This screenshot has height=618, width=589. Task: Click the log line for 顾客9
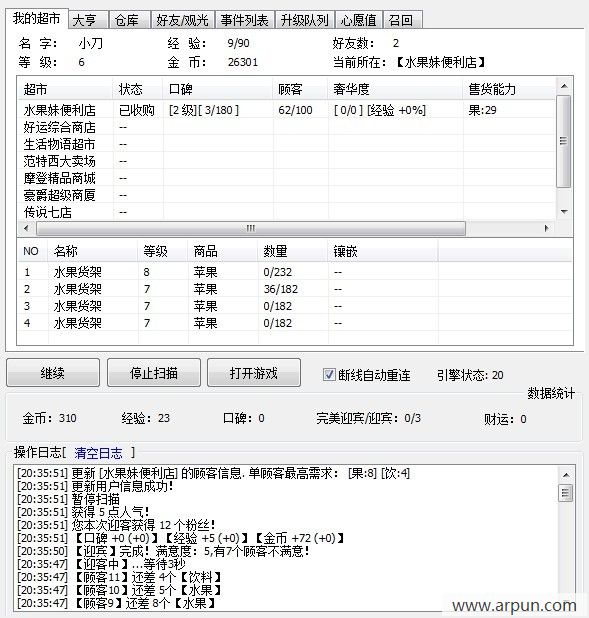point(116,603)
